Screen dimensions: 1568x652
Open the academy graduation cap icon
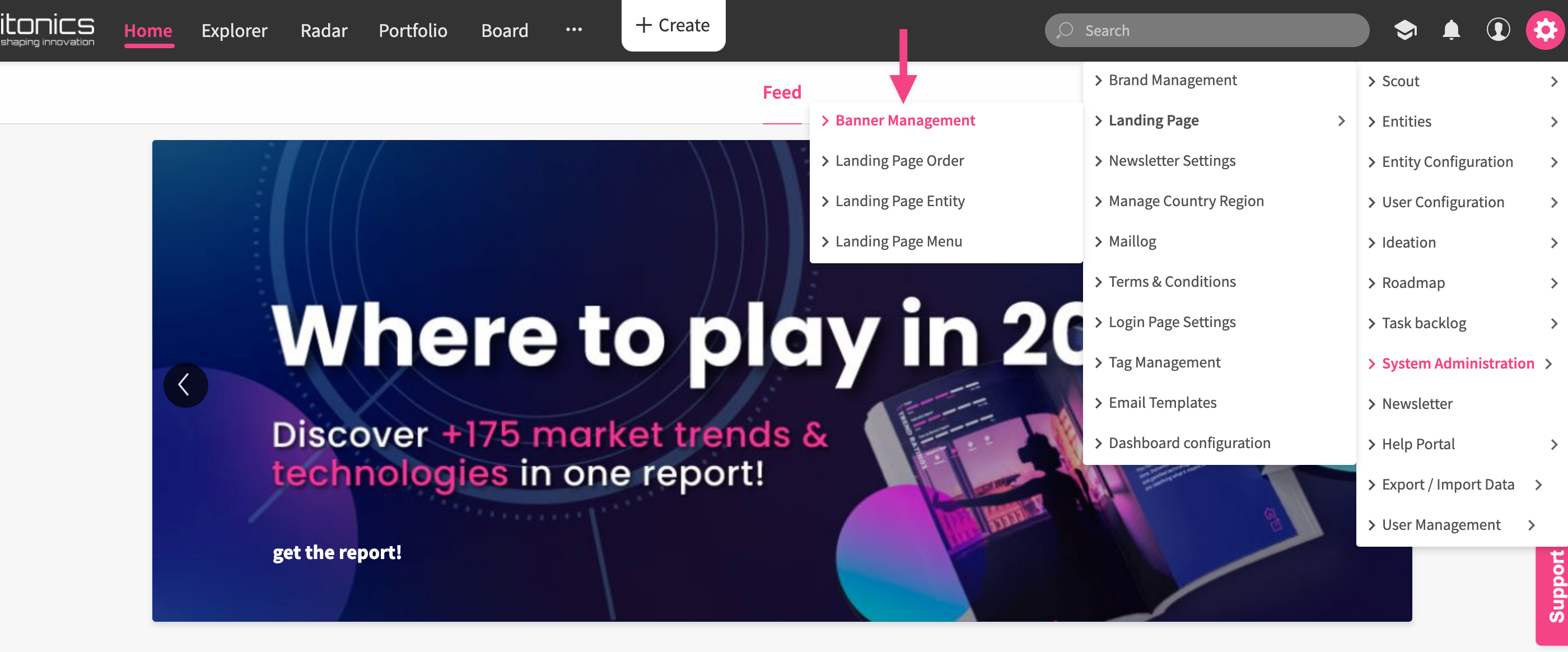click(1405, 30)
